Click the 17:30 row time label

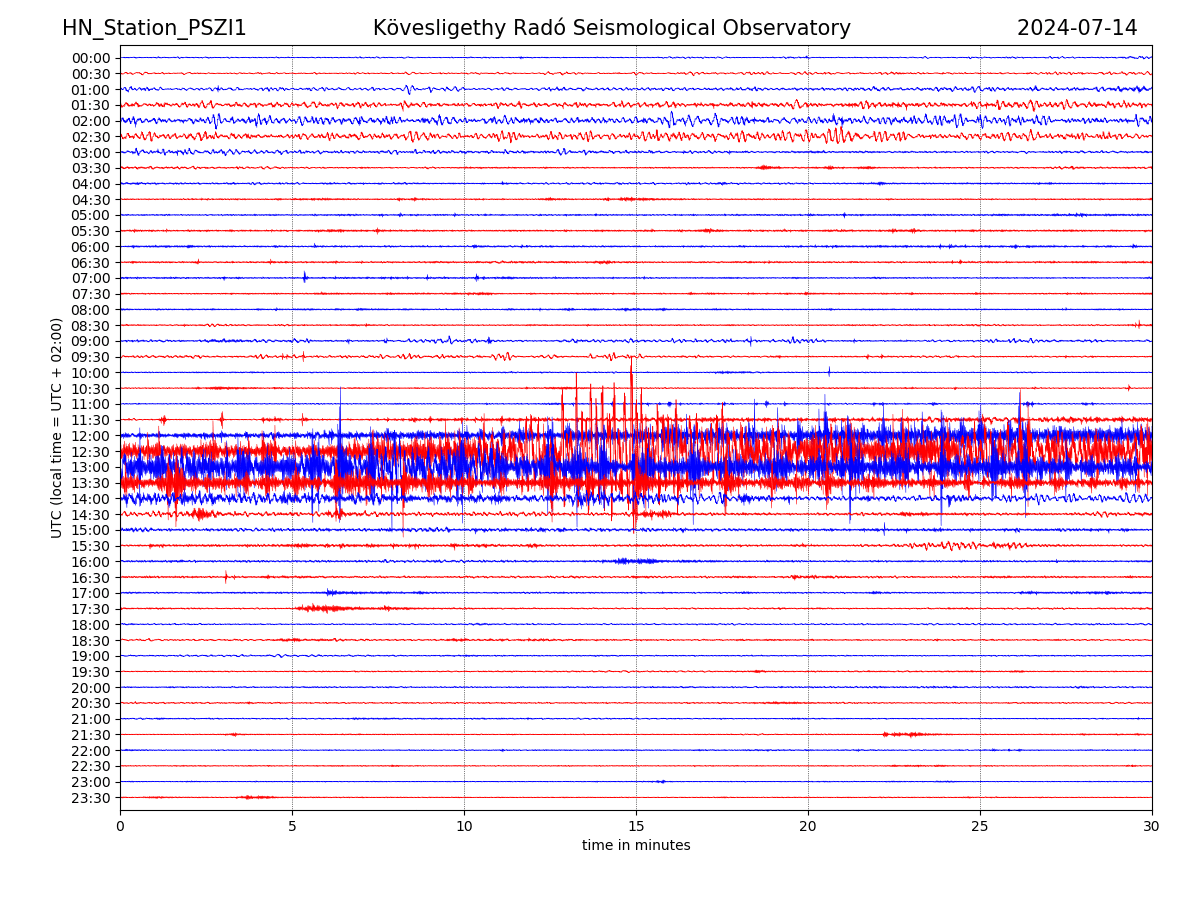90,609
